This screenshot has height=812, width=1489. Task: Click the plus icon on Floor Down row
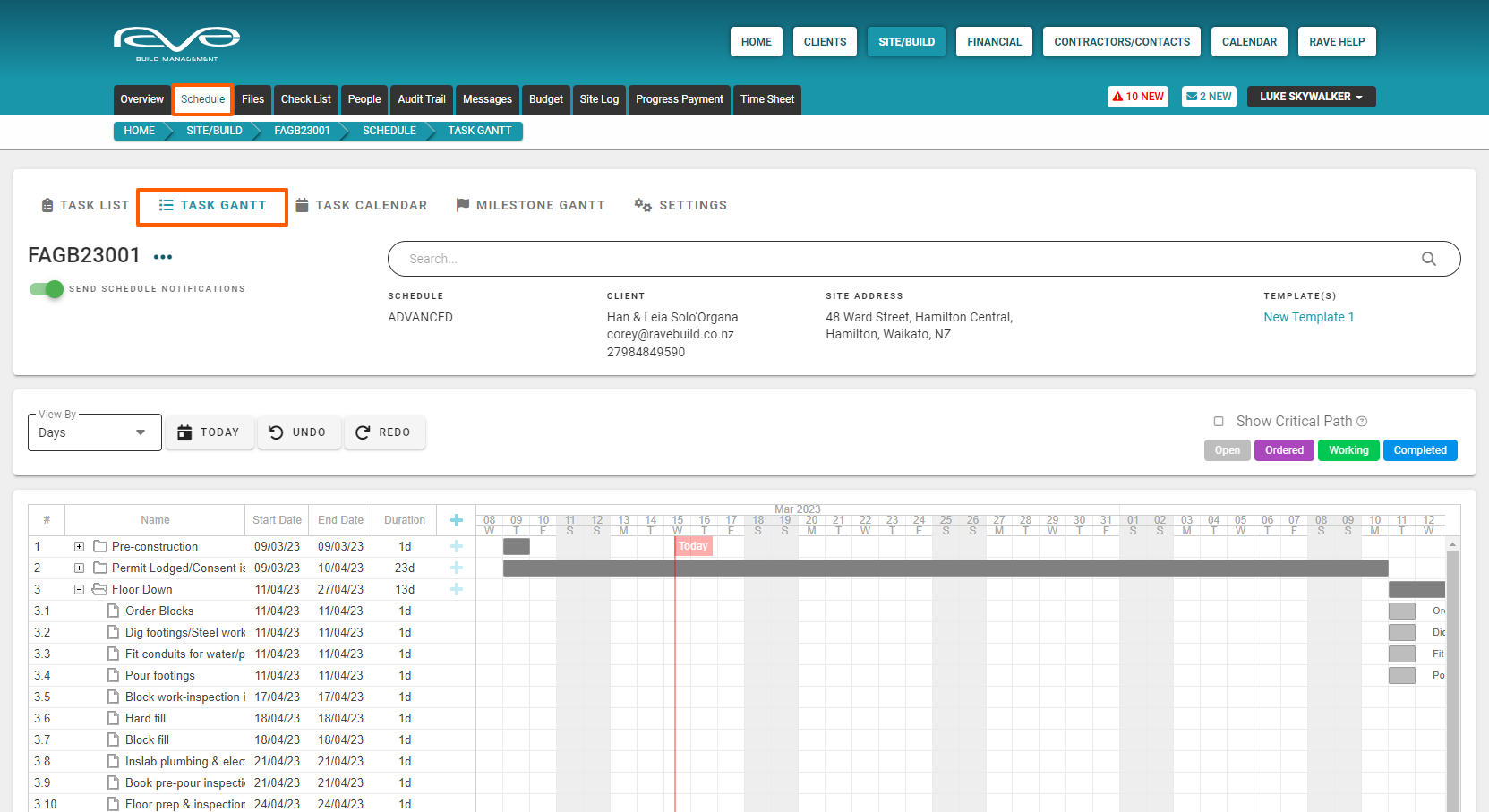(x=456, y=590)
